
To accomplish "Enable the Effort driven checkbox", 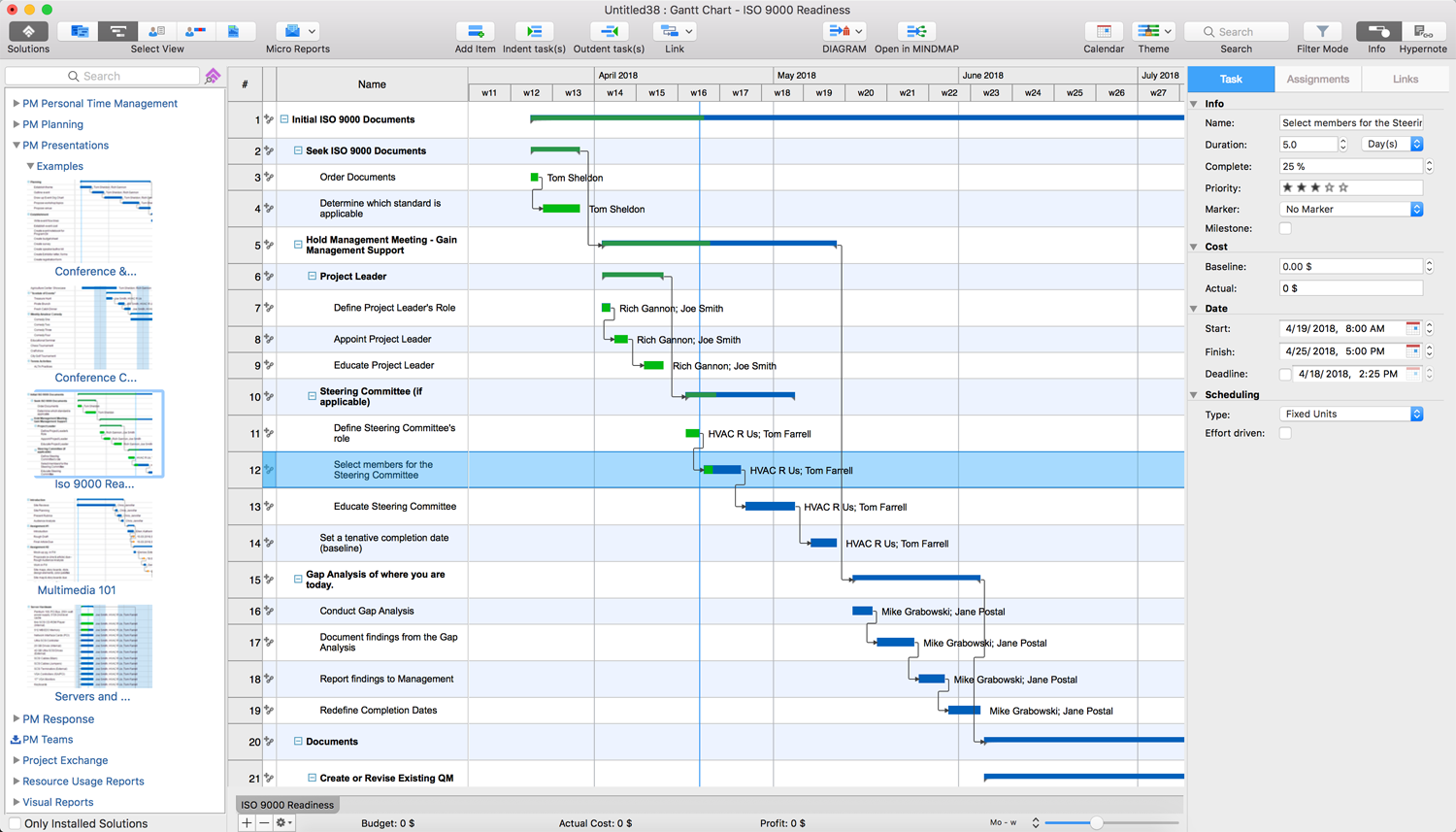I will (1285, 434).
